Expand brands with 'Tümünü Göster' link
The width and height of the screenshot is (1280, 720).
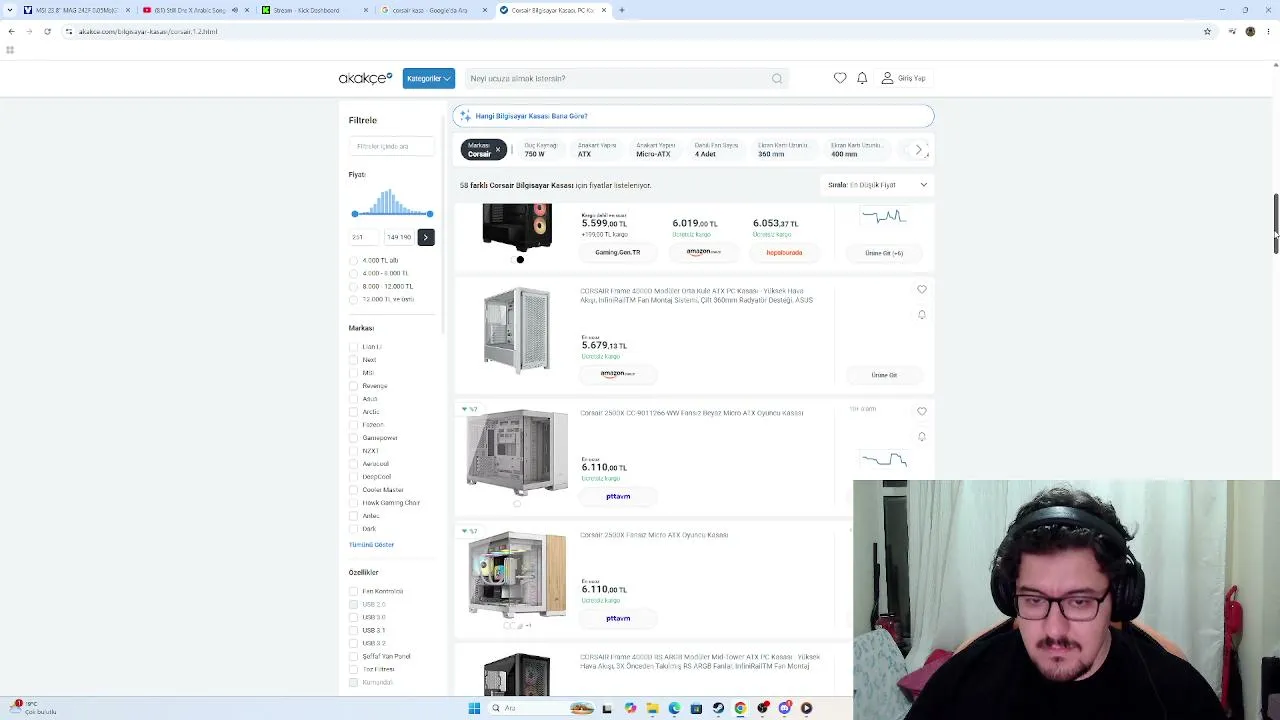click(371, 544)
